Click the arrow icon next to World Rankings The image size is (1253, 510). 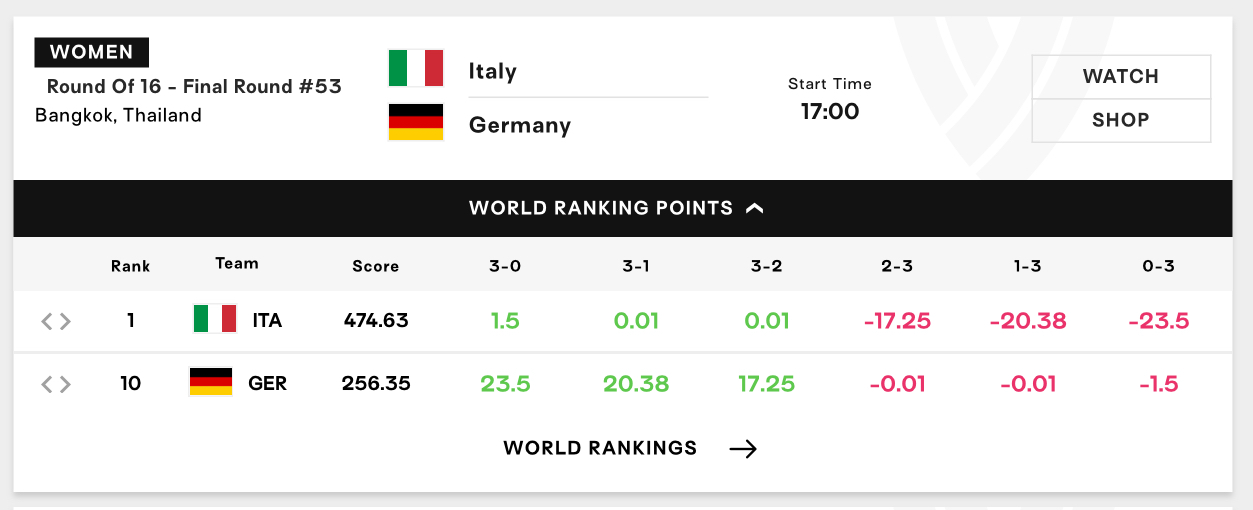(743, 449)
